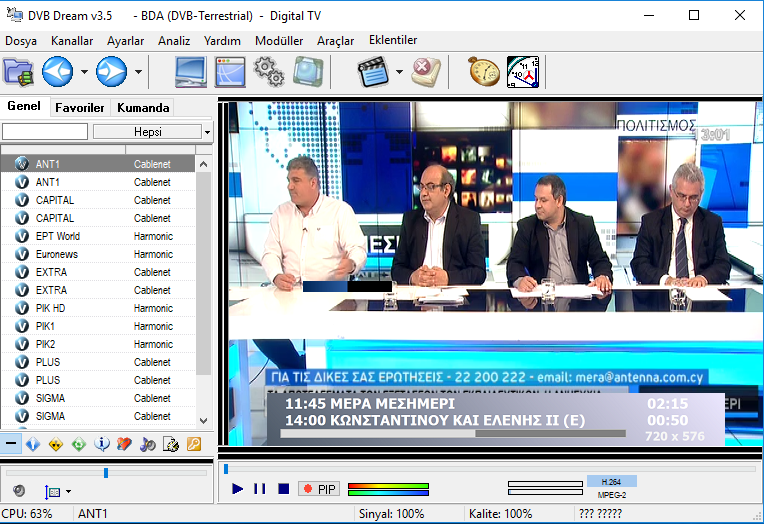Open the Analiz menu
The image size is (764, 524).
coord(174,41)
